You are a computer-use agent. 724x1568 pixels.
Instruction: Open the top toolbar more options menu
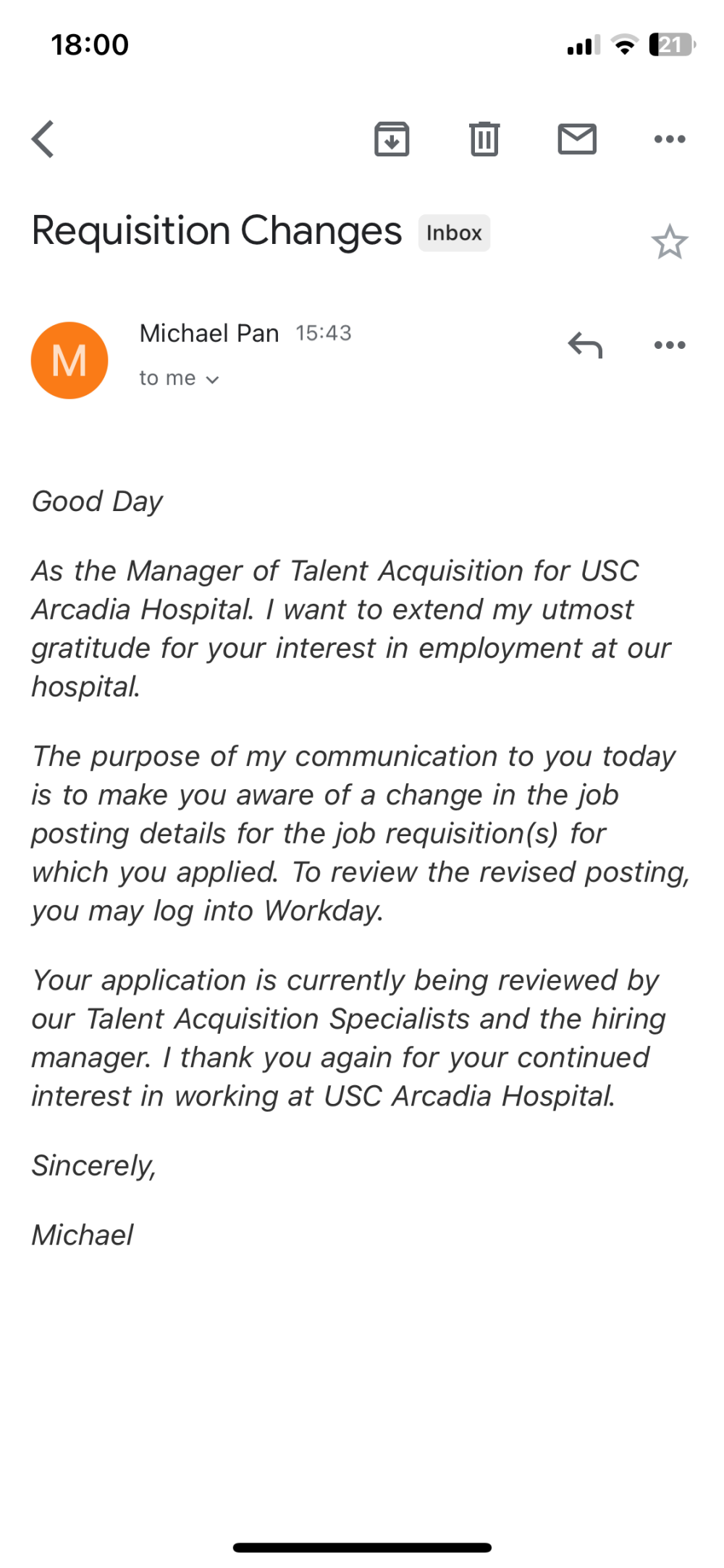[x=670, y=139]
